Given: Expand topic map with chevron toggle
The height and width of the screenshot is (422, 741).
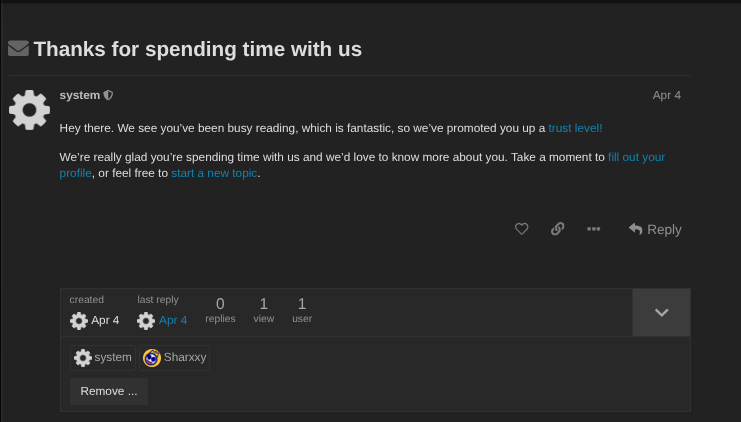Looking at the screenshot, I should click(x=661, y=313).
